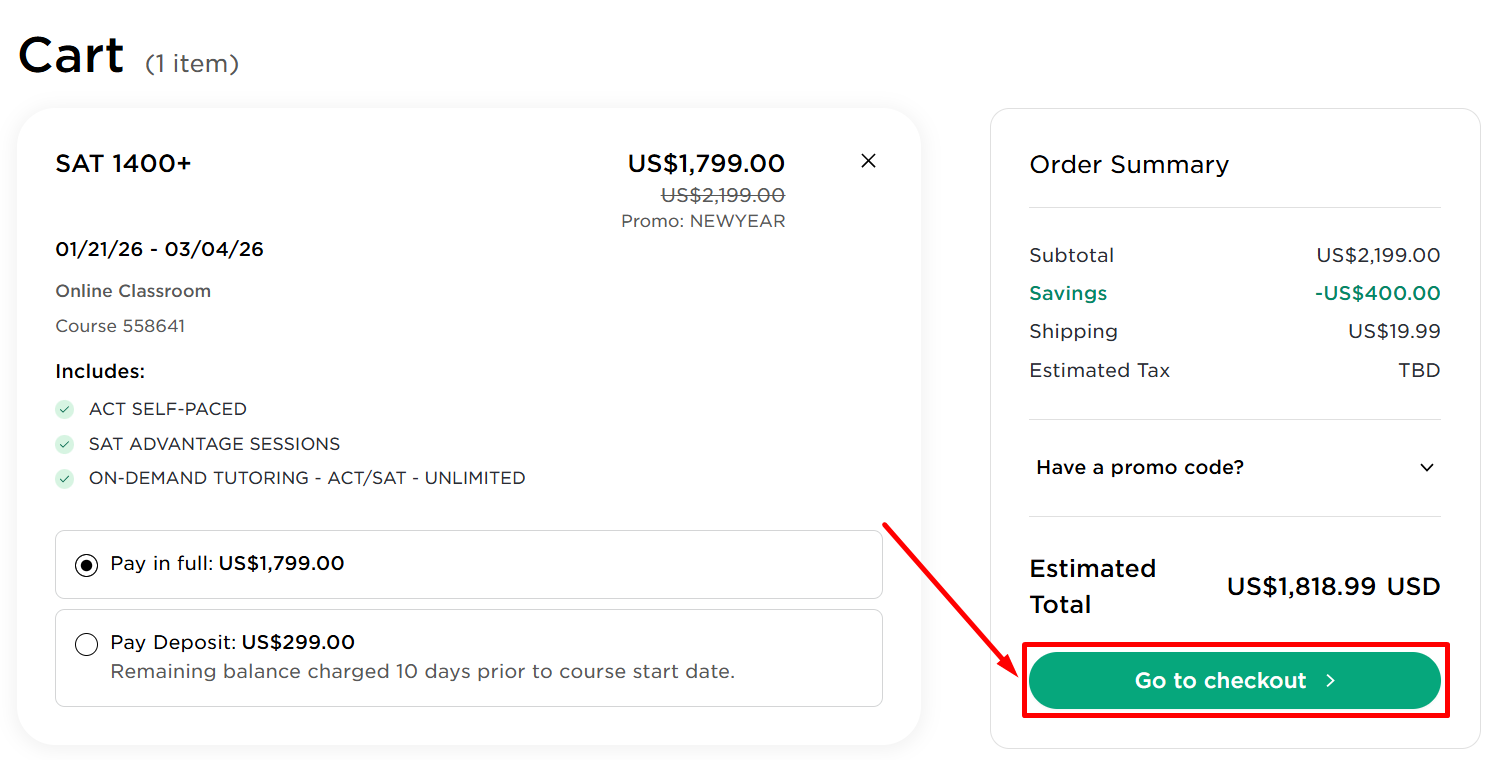Click the ON-DEMAND TUTORING included item text
The width and height of the screenshot is (1497, 760).
tap(307, 478)
